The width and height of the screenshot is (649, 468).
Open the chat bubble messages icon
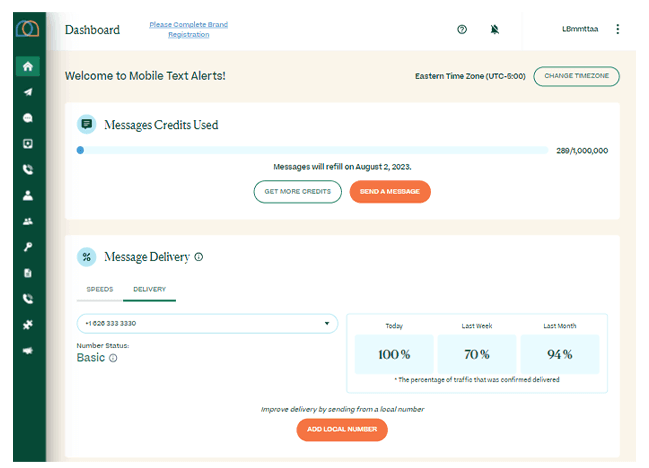28,118
